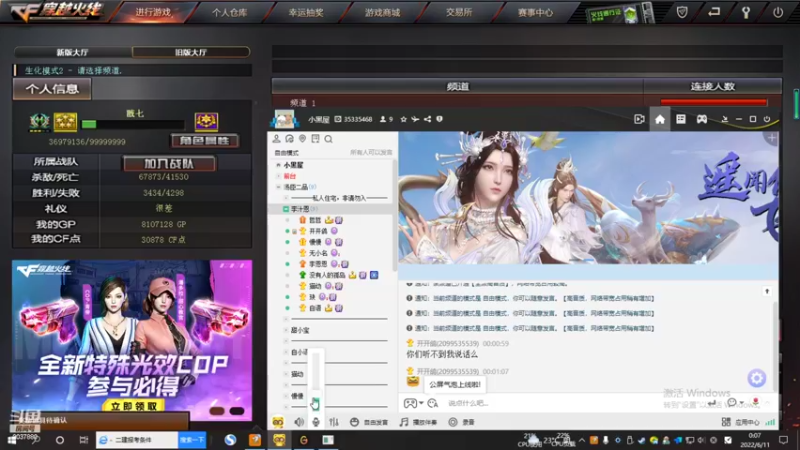Click the channel list vertical scrollbar

point(394,214)
